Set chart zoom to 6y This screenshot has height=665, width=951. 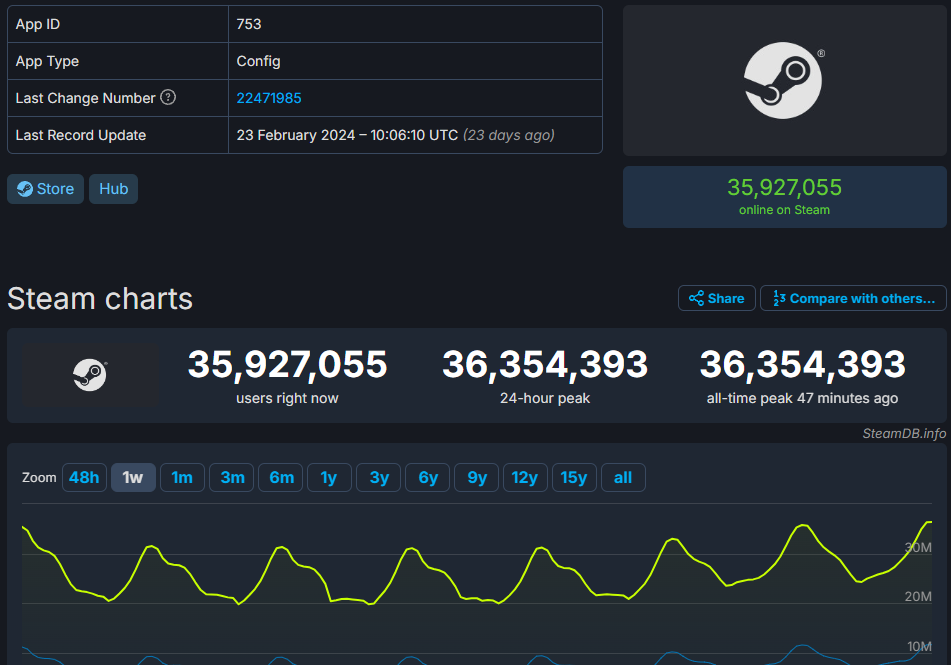(428, 478)
